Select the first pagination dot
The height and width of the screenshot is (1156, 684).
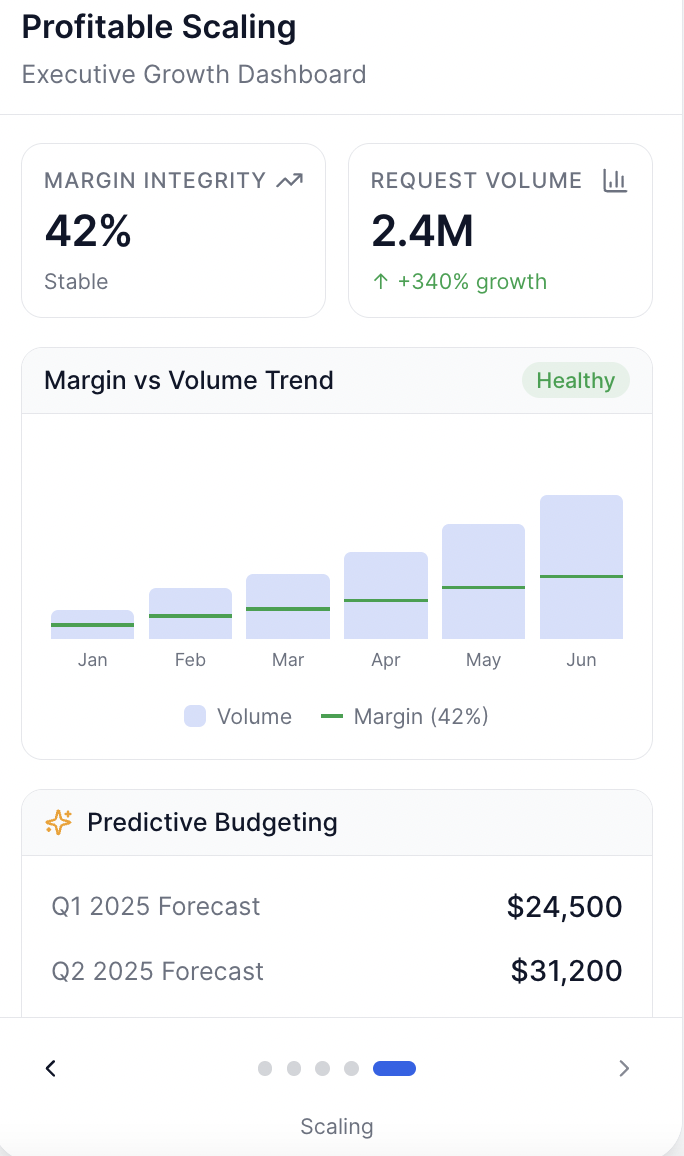pyautogui.click(x=265, y=1068)
